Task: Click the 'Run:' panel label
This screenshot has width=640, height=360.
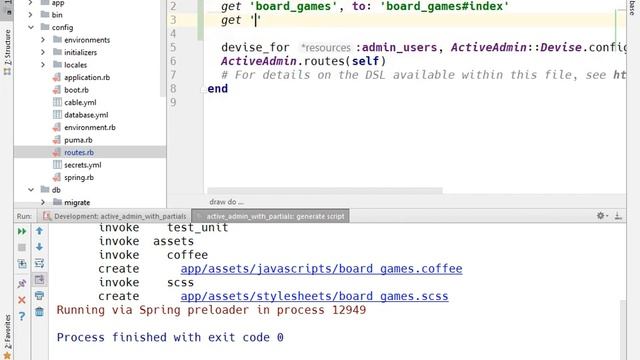Action: coord(24,216)
